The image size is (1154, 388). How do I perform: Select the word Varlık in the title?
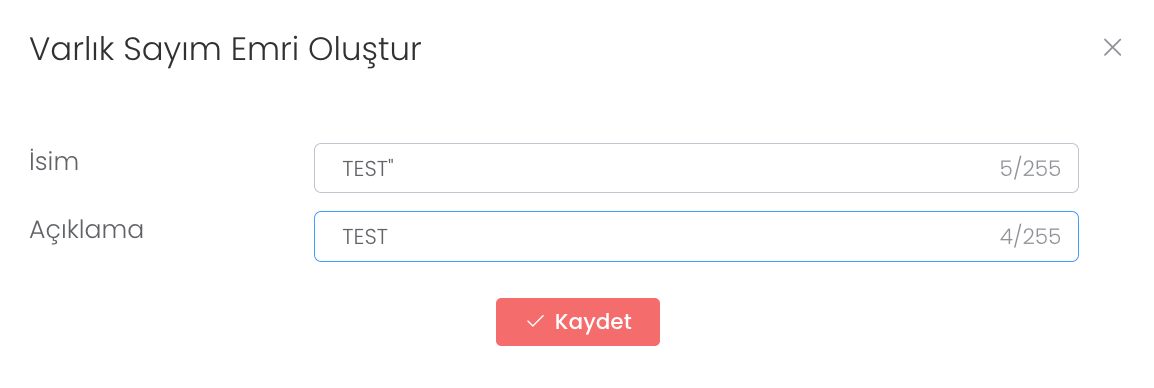70,49
